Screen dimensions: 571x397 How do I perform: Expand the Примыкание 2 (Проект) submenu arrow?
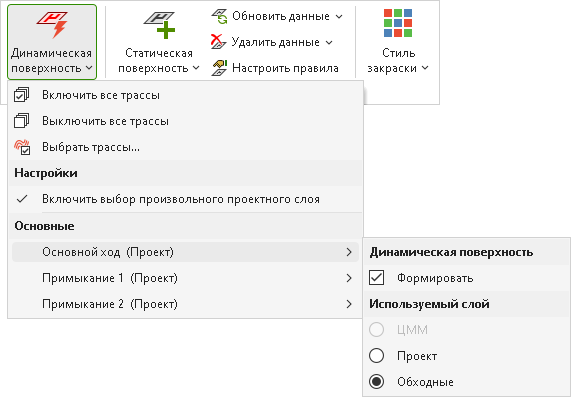(349, 304)
